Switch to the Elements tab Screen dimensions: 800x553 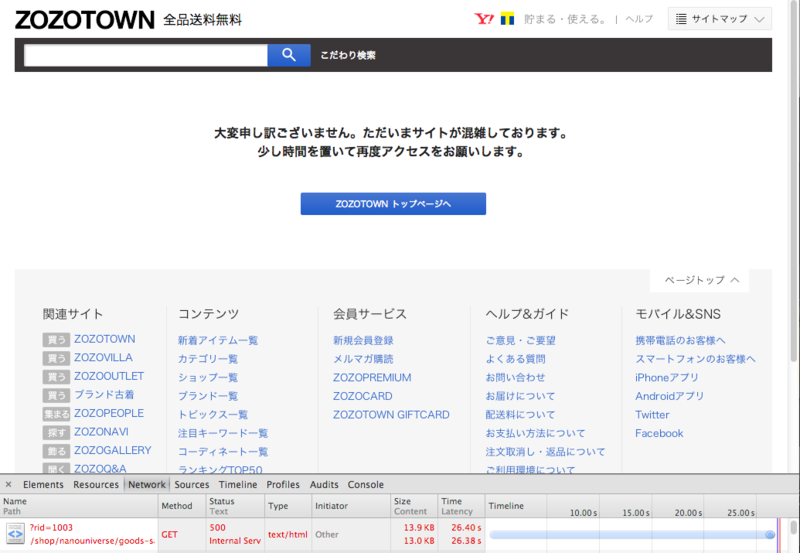pyautogui.click(x=43, y=485)
